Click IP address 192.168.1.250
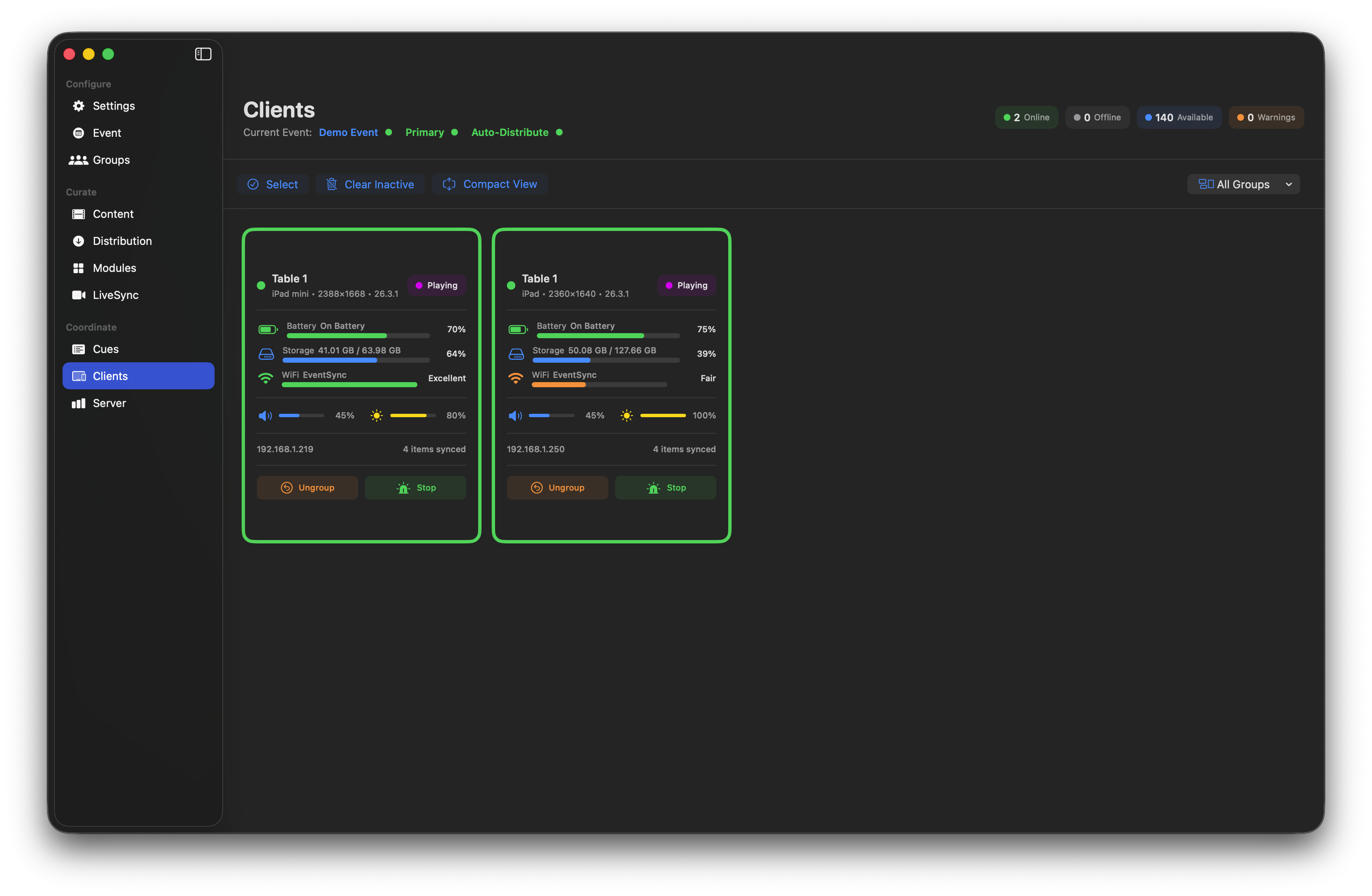Image resolution: width=1372 pixels, height=896 pixels. pyautogui.click(x=536, y=449)
